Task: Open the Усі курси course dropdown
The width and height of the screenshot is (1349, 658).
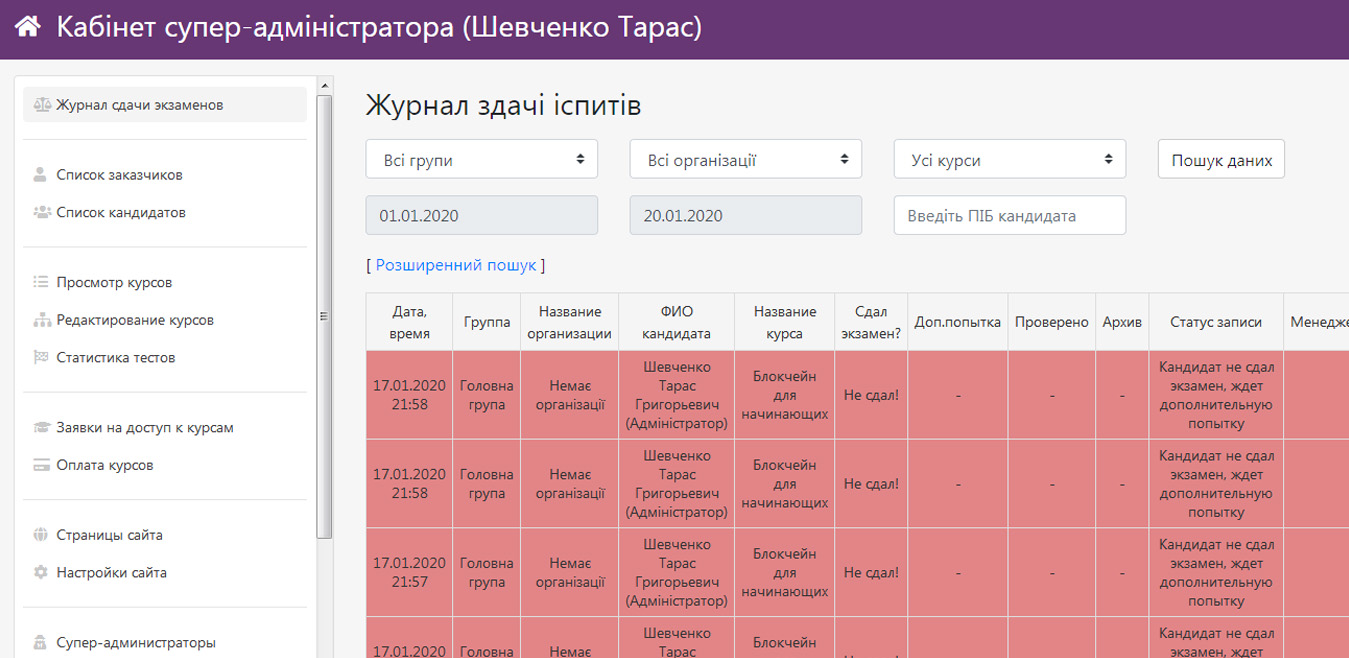Action: coord(1009,159)
